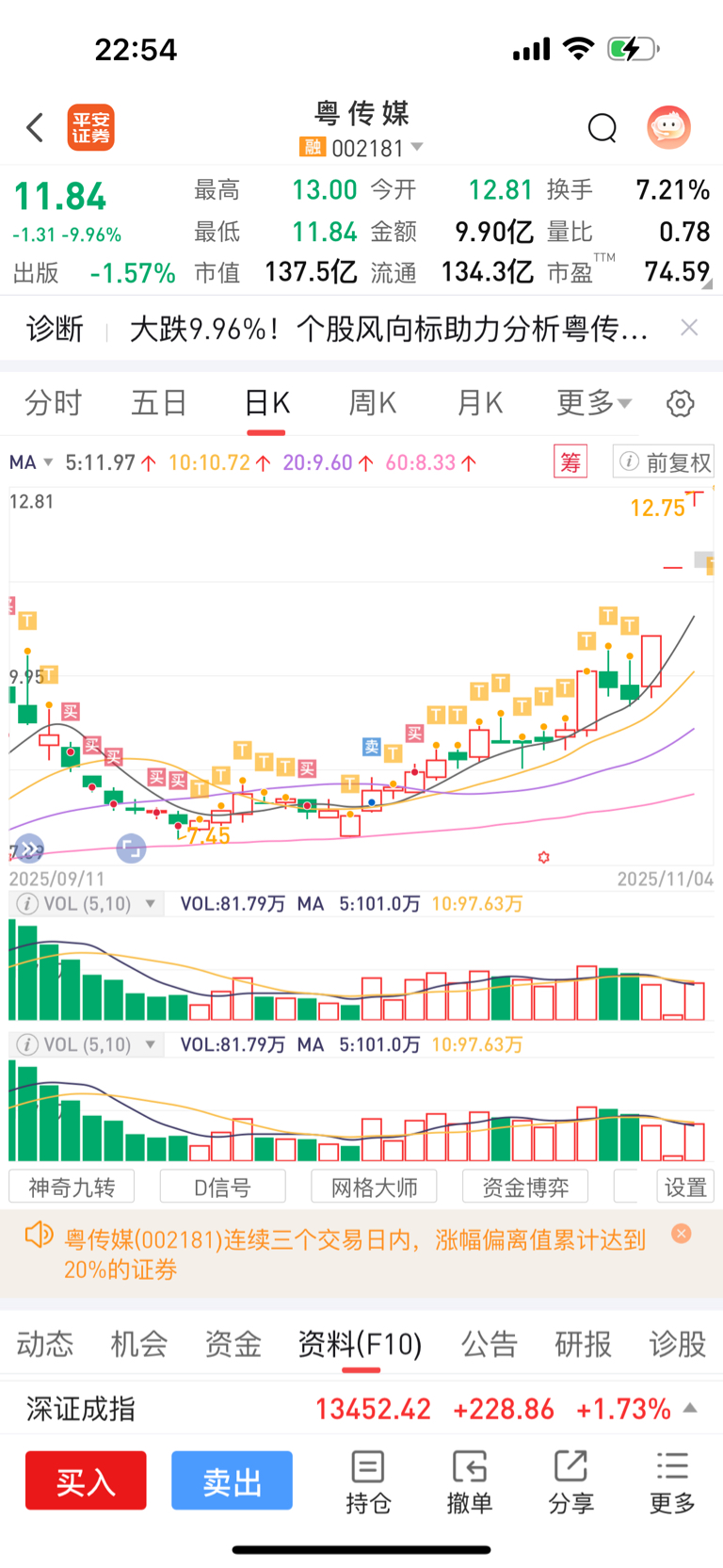Open info icon of second VOL panel
Screen dimensions: 723x1568
27,1044
